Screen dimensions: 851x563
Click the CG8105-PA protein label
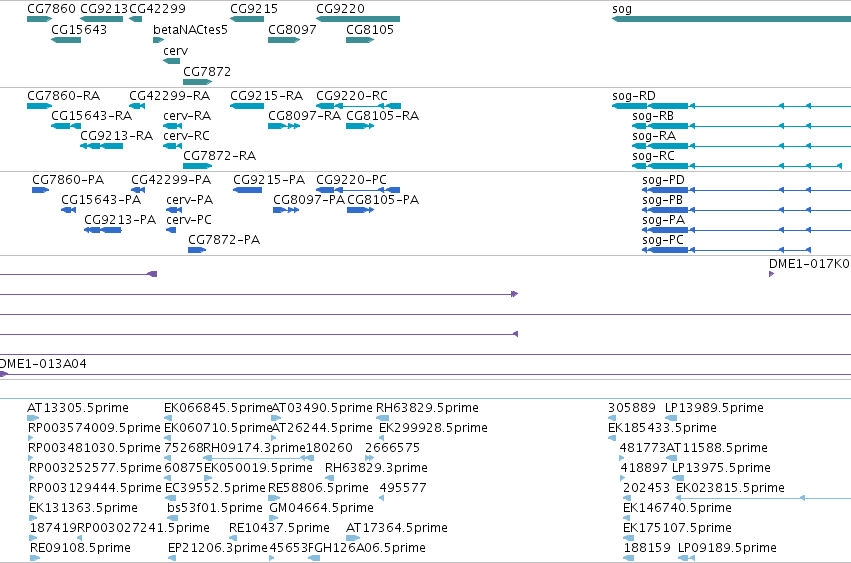(x=383, y=200)
